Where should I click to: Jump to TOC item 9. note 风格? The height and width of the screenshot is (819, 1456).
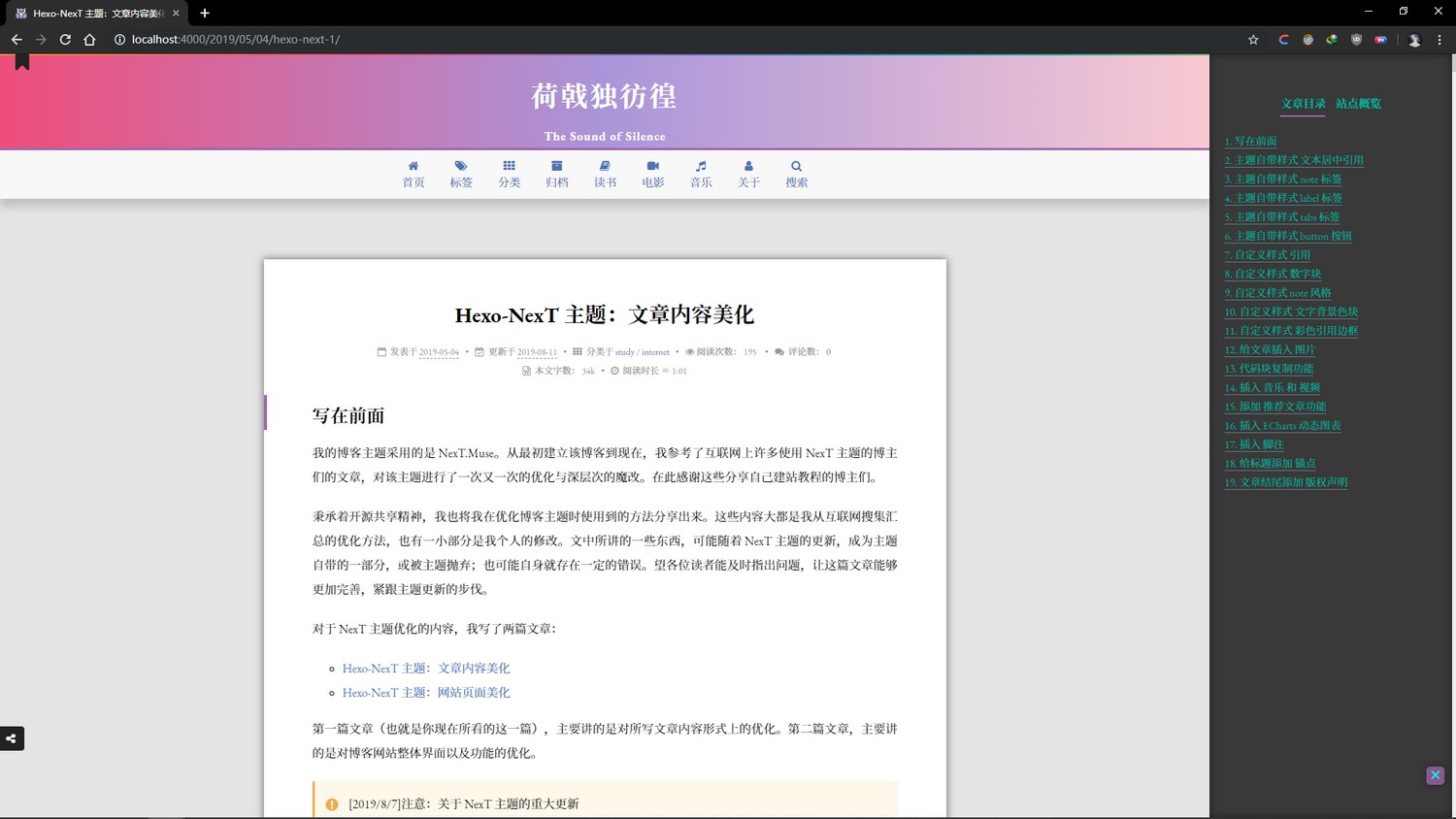click(x=1277, y=293)
